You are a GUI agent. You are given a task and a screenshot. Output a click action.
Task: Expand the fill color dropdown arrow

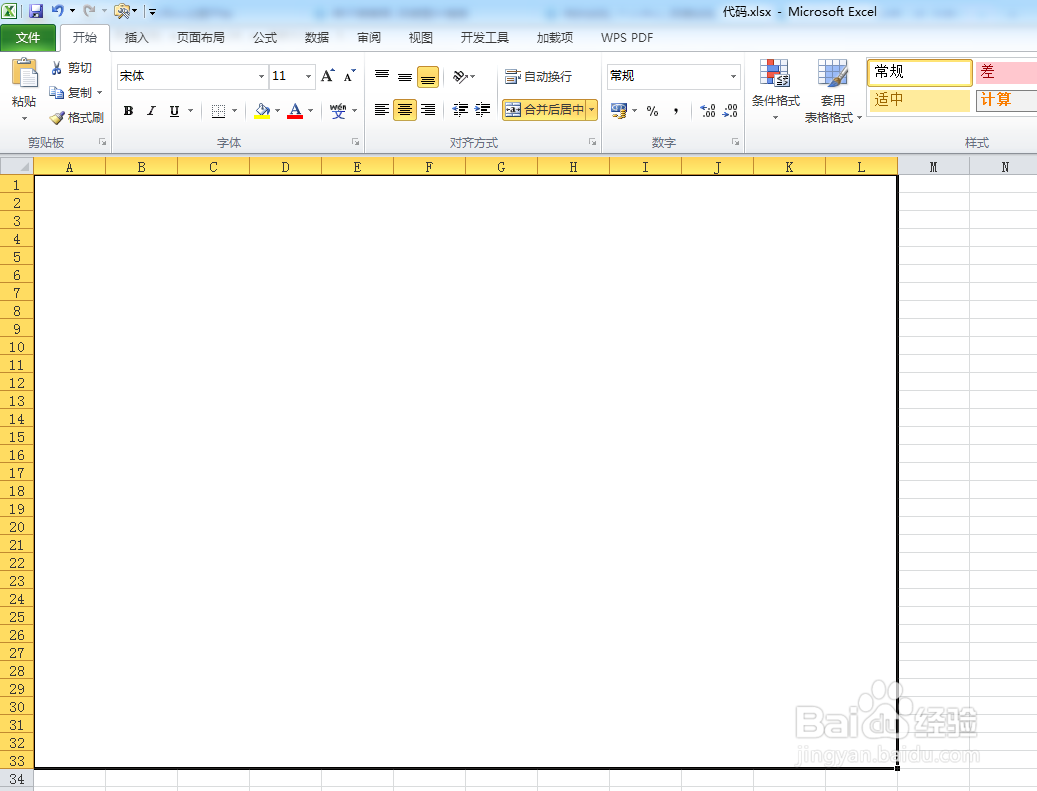[277, 111]
